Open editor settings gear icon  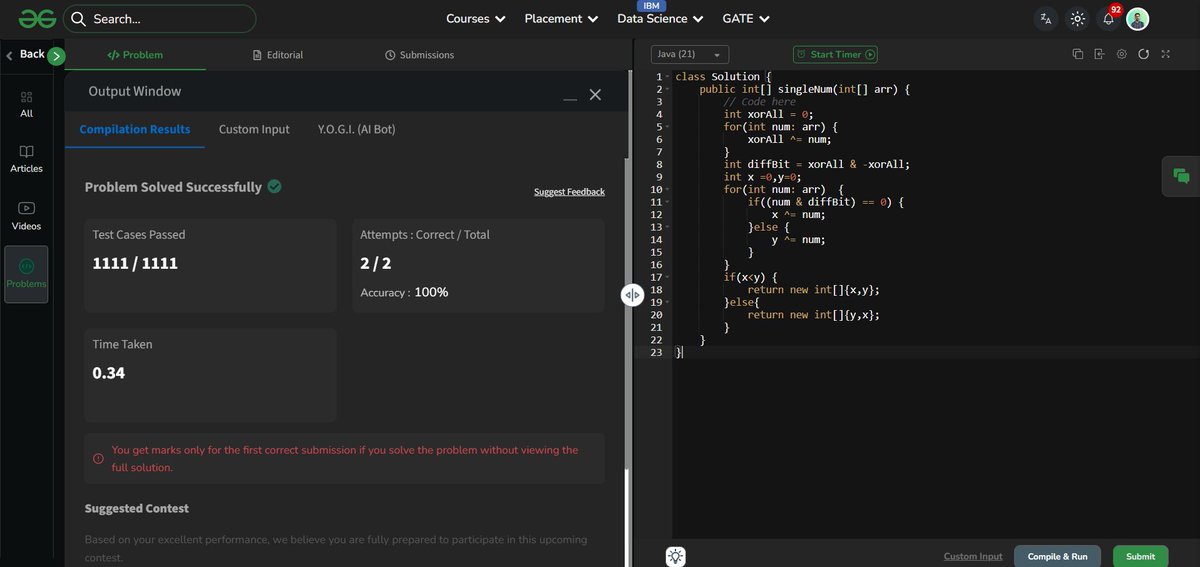[x=1122, y=54]
